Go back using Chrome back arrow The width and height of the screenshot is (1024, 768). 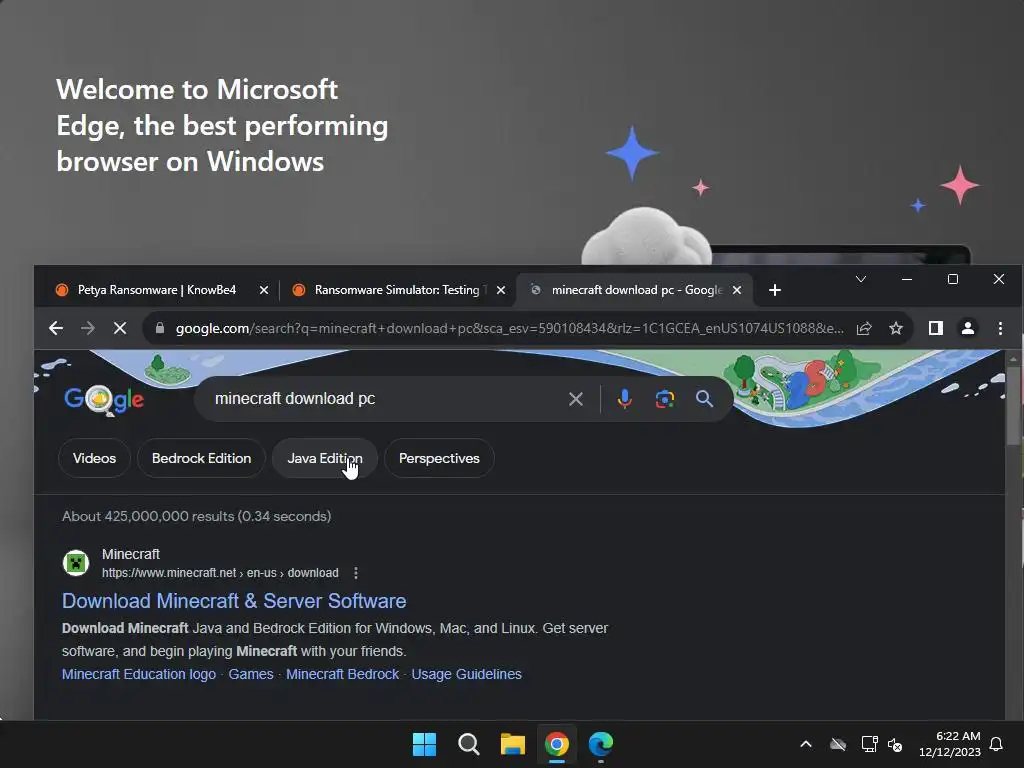56,328
